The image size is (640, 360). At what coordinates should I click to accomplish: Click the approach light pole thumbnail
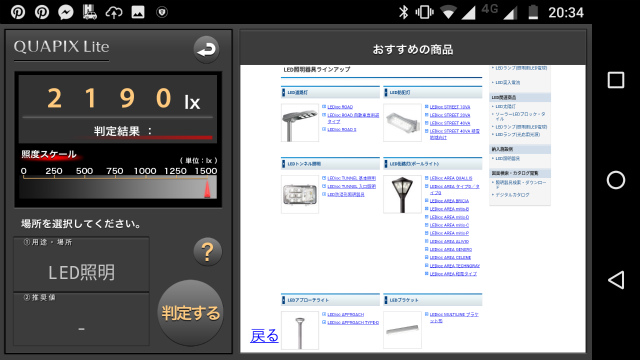[x=300, y=330]
